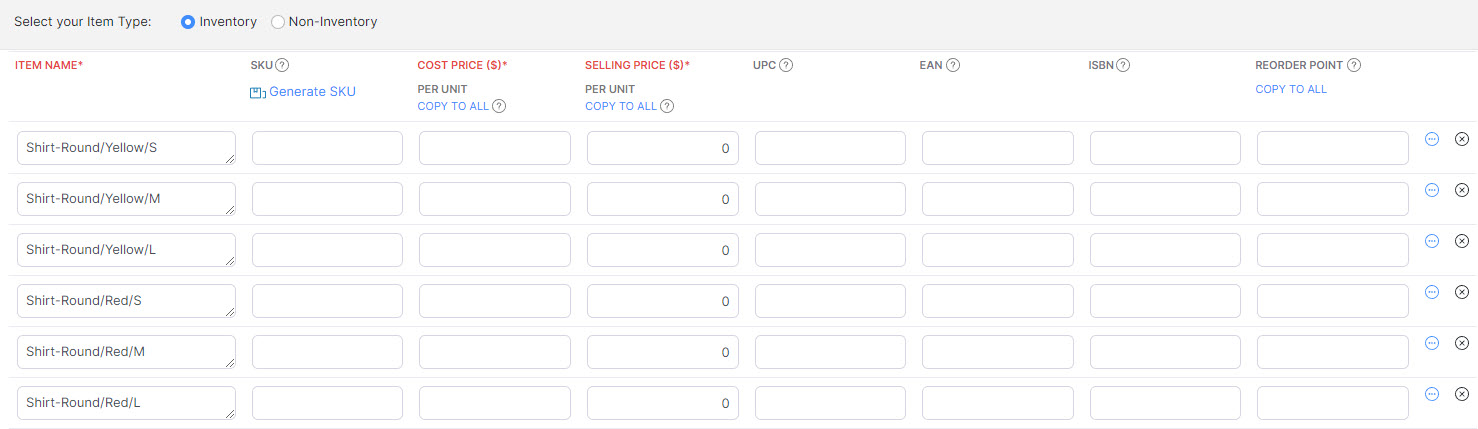
Task: Click the SKU help question icon
Action: [282, 65]
